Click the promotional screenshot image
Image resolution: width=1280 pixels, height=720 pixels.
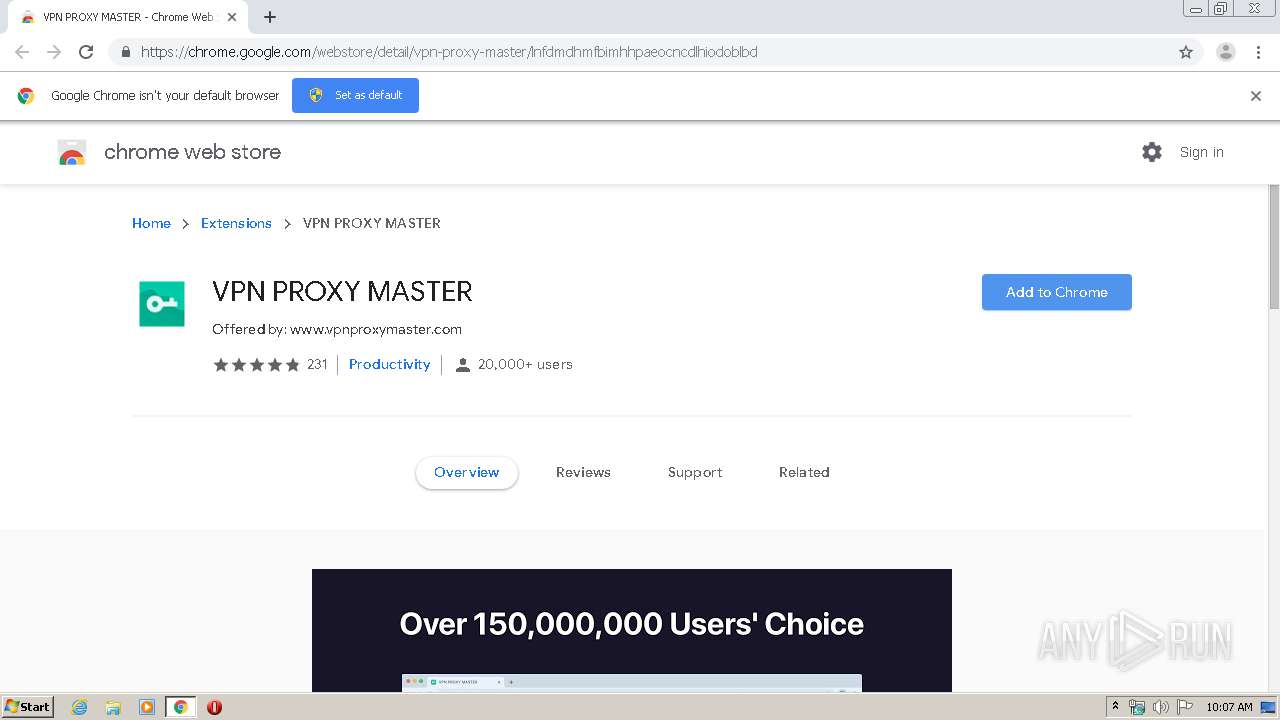point(632,630)
